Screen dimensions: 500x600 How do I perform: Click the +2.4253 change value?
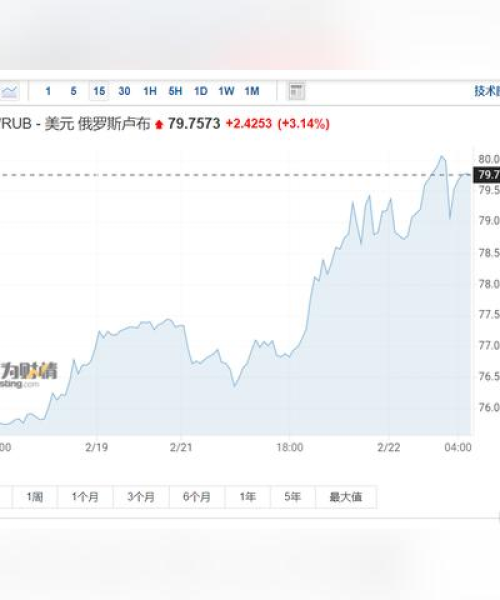coord(249,124)
